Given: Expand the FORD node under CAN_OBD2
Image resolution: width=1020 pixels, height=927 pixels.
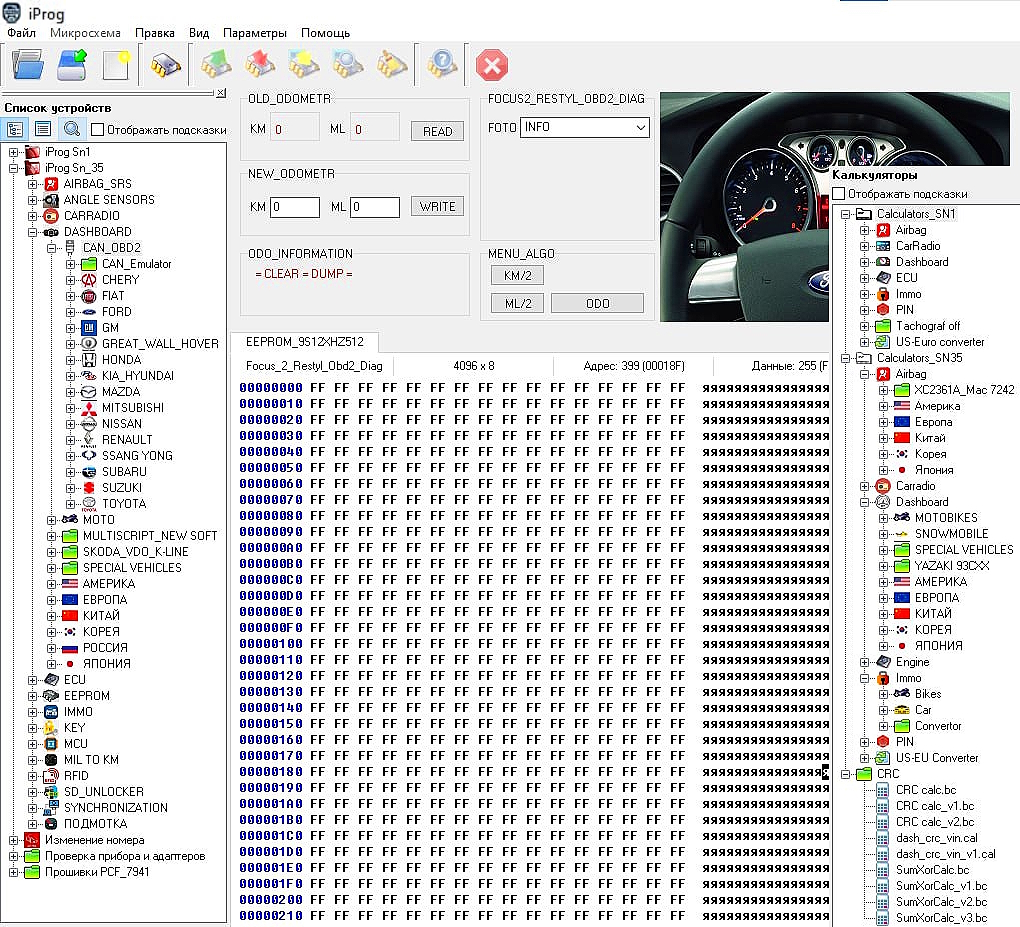Looking at the screenshot, I should pos(71,312).
